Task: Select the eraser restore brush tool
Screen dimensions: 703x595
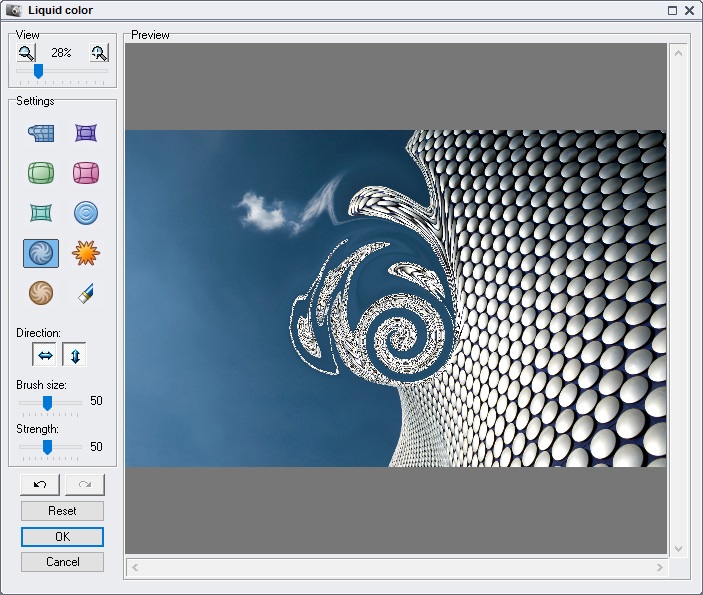Action: [x=86, y=293]
